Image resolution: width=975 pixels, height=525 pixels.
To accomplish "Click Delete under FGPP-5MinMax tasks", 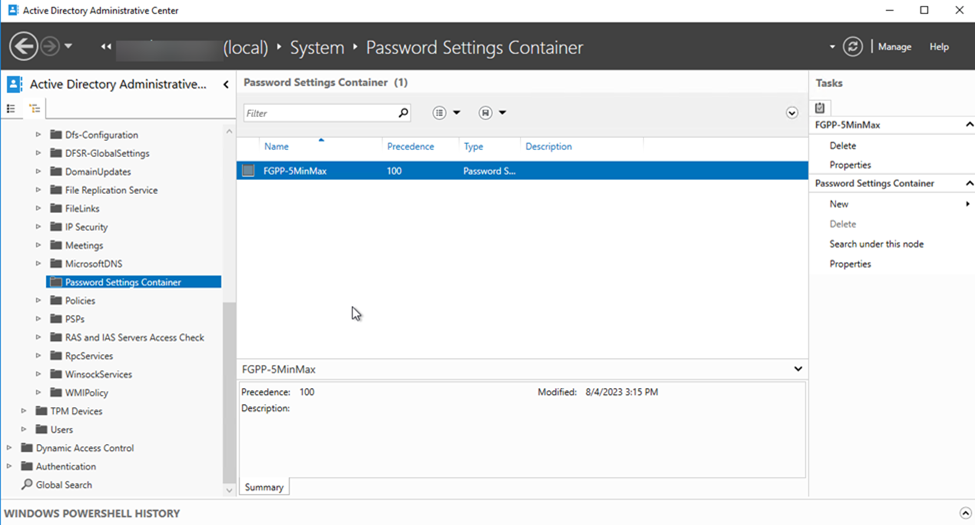I will coord(842,146).
